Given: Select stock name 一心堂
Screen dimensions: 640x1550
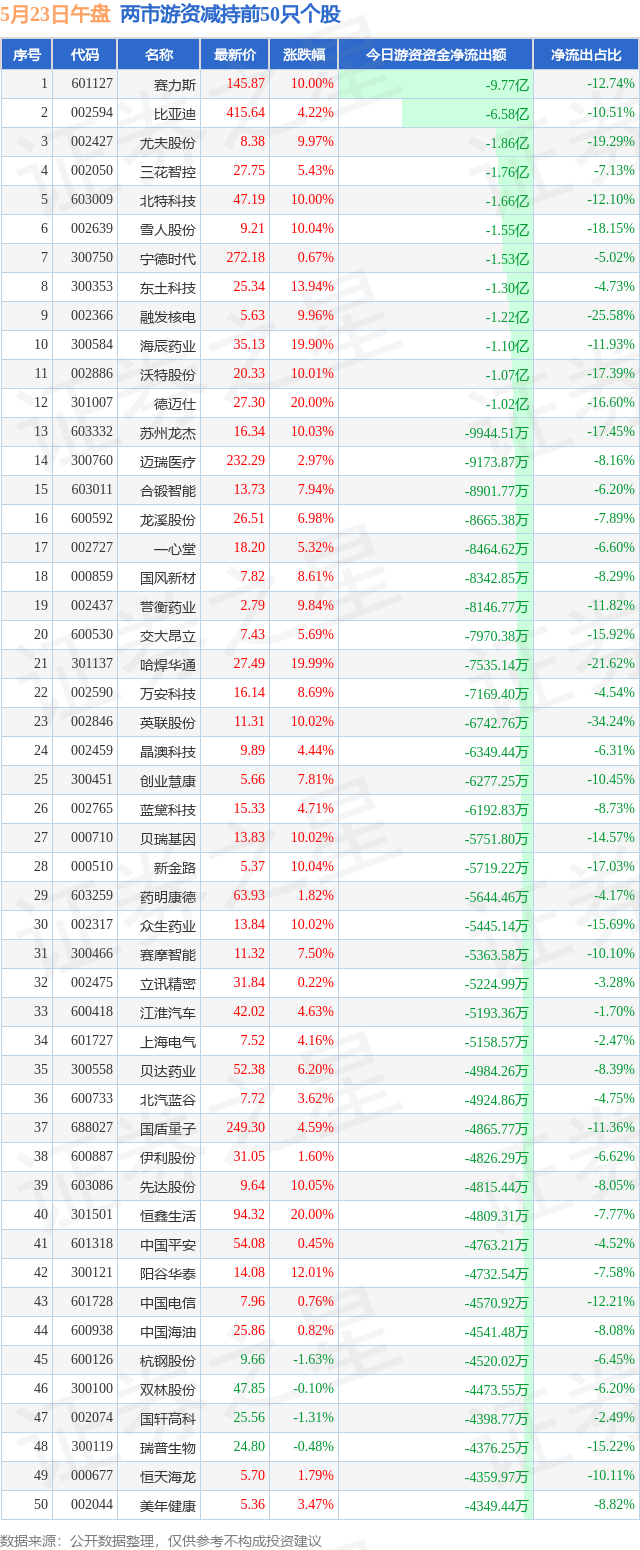Looking at the screenshot, I should coord(175,548).
